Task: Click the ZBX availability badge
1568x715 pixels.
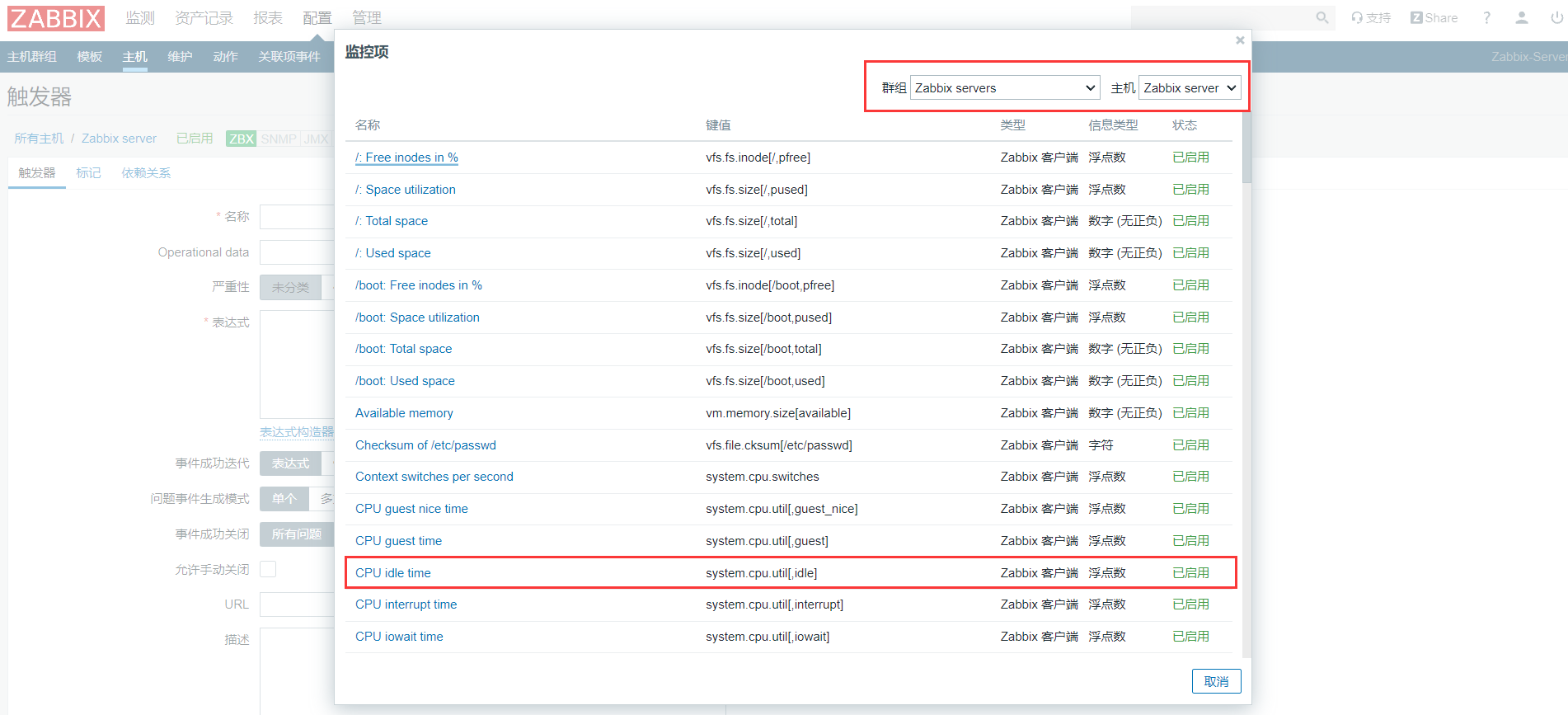Action: click(x=241, y=139)
